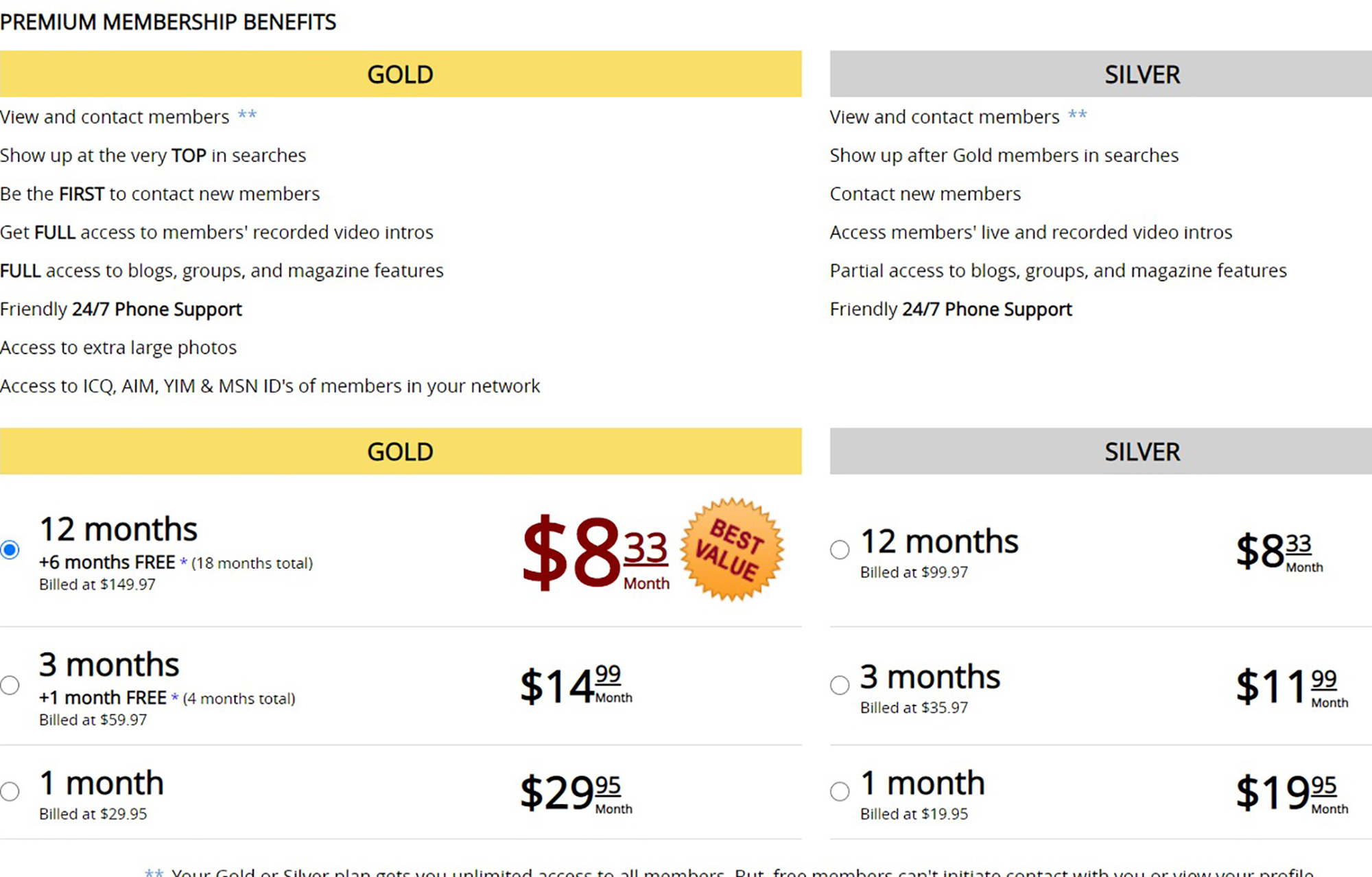Image resolution: width=1372 pixels, height=877 pixels.
Task: Select Gold 1 month plan radio button
Action: [x=10, y=791]
